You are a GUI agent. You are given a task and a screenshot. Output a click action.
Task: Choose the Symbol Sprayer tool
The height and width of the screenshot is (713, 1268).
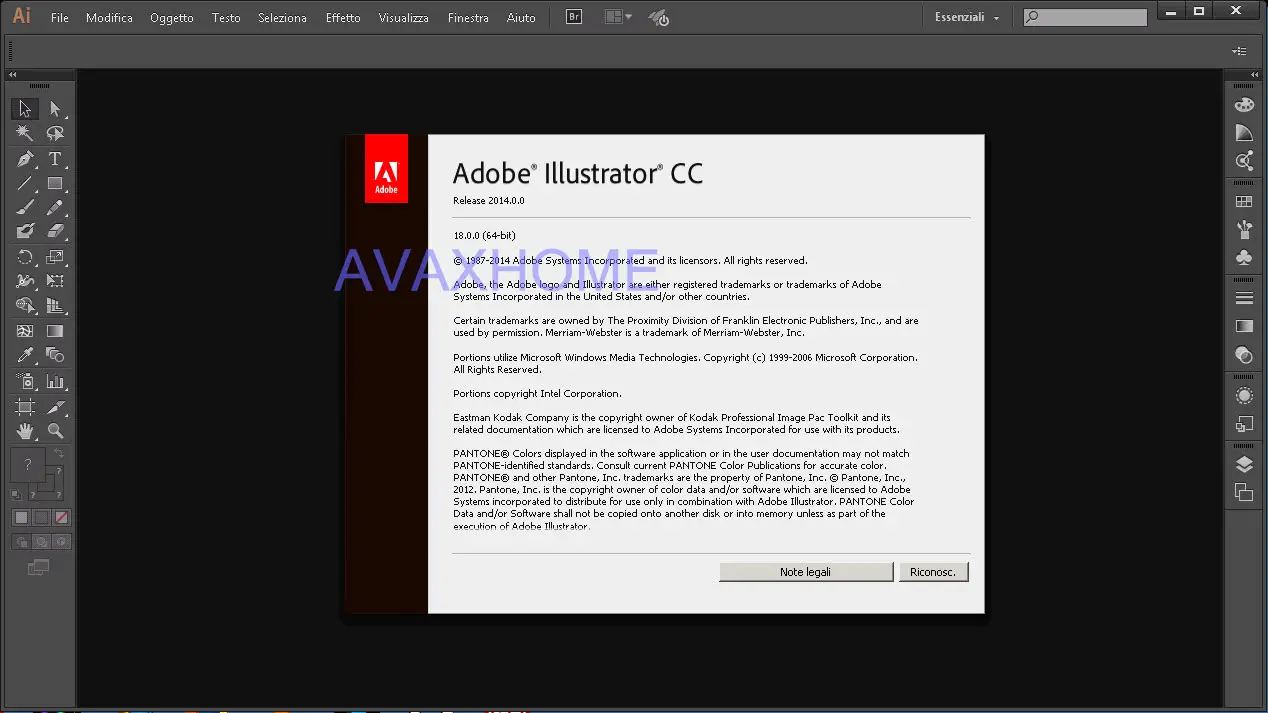click(x=25, y=381)
